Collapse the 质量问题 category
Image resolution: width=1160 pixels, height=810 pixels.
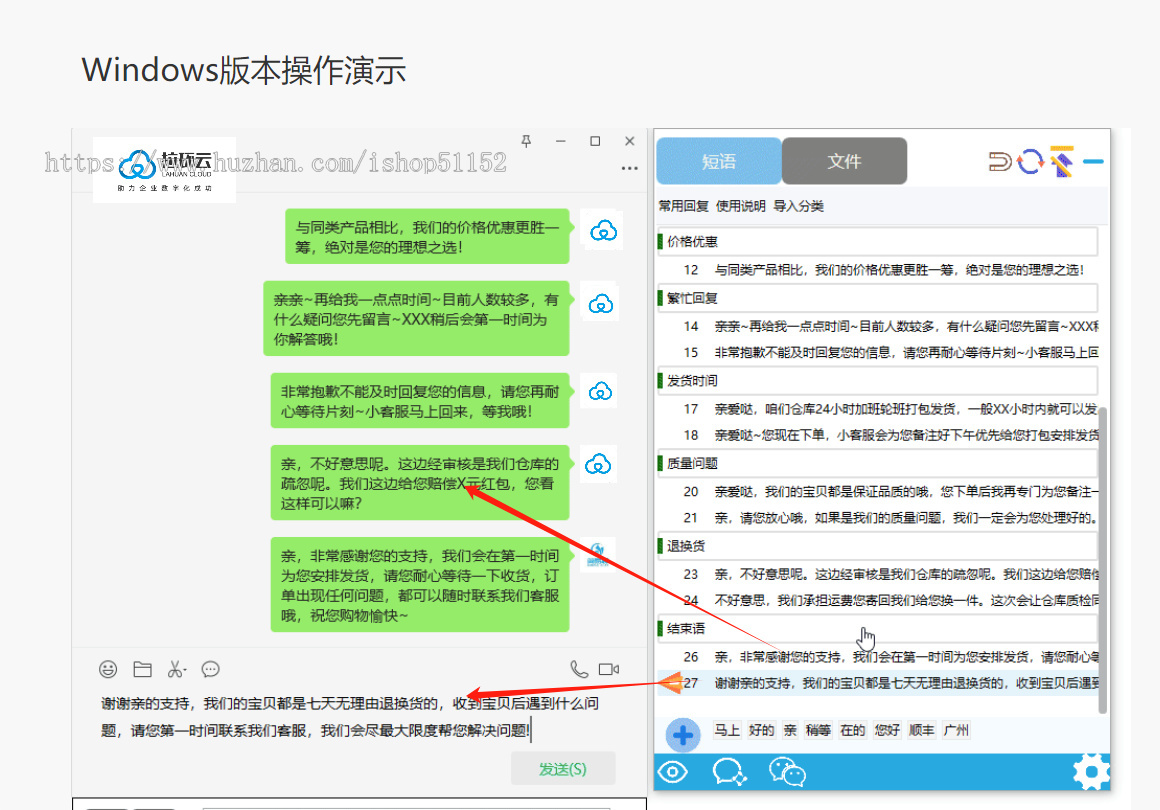point(877,463)
